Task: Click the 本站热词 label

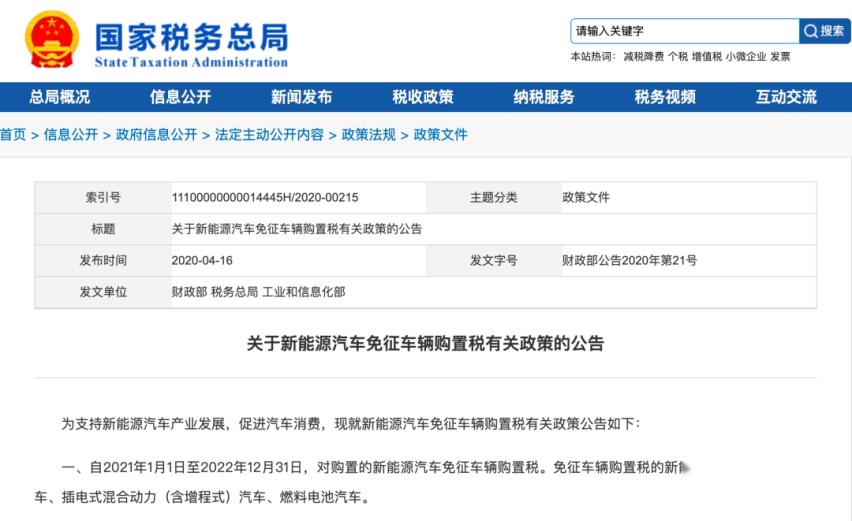Action: [593, 57]
